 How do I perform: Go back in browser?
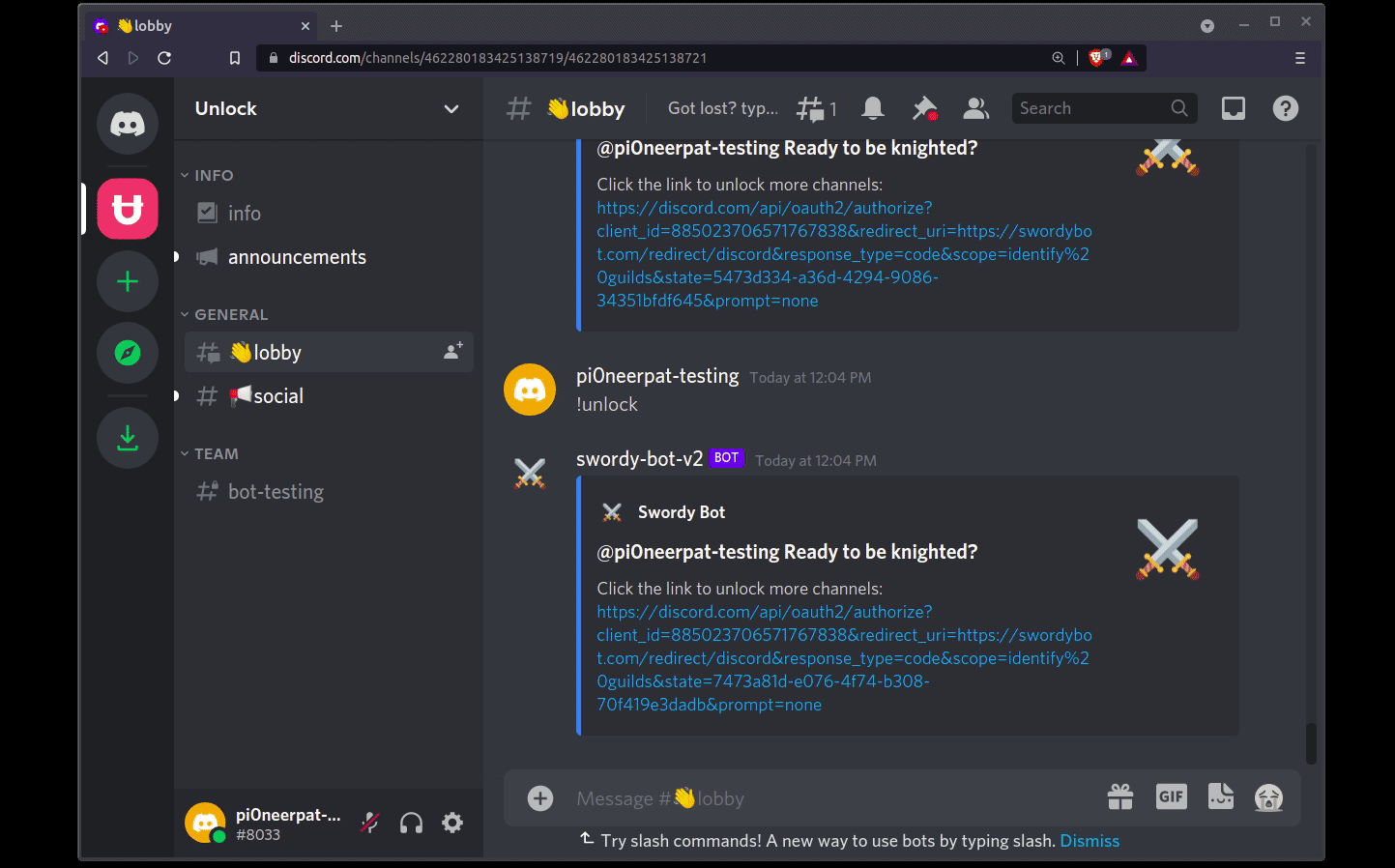[102, 58]
